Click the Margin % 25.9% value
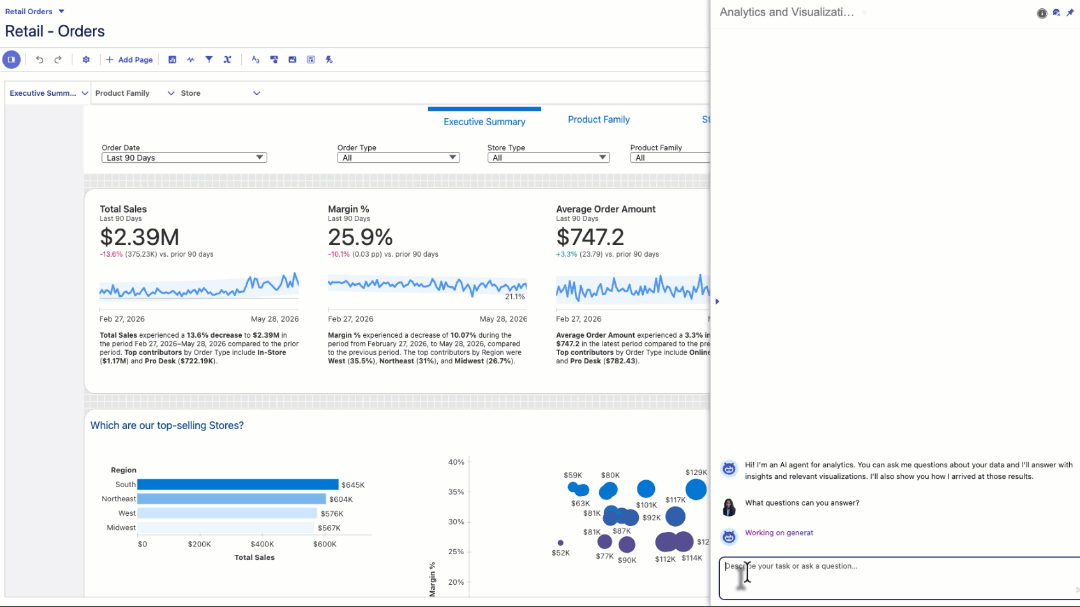 360,237
